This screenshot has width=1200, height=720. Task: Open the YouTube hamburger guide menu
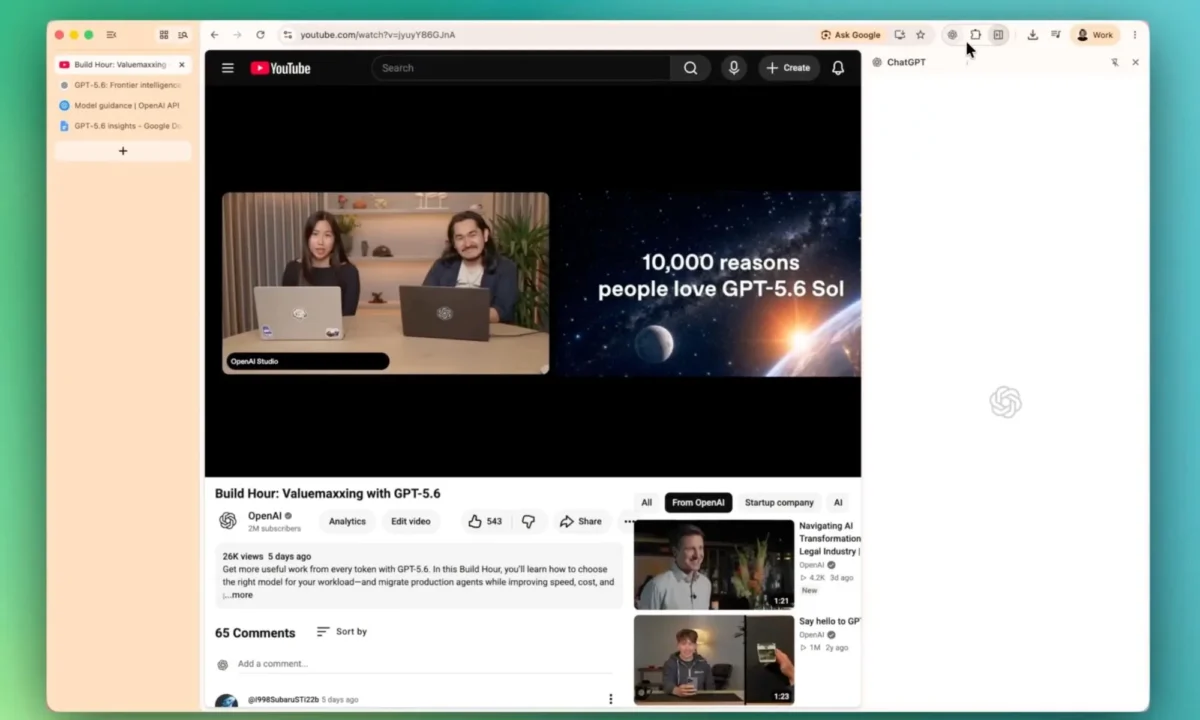(x=228, y=68)
